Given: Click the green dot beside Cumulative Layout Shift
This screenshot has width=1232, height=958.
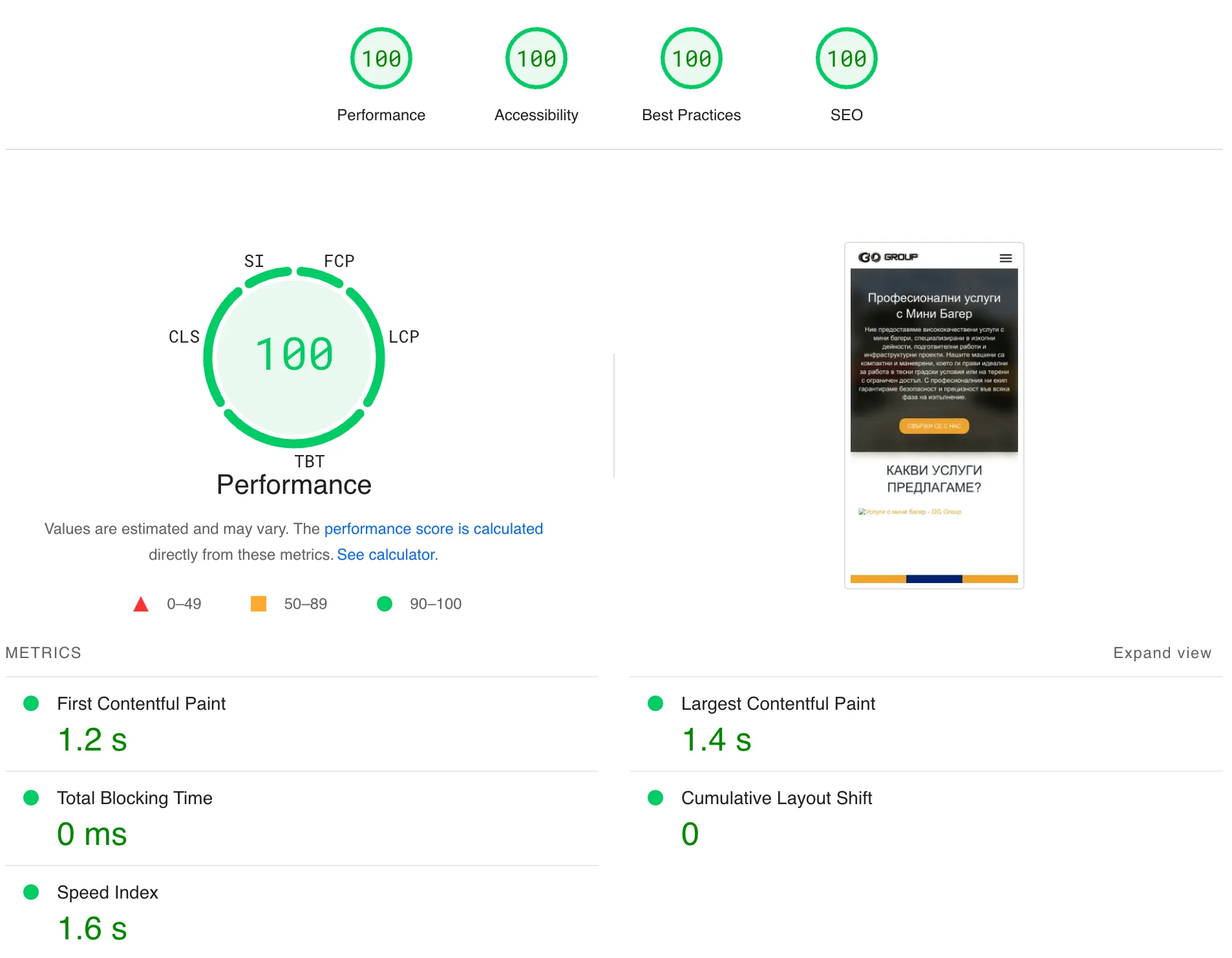Looking at the screenshot, I should (x=655, y=798).
